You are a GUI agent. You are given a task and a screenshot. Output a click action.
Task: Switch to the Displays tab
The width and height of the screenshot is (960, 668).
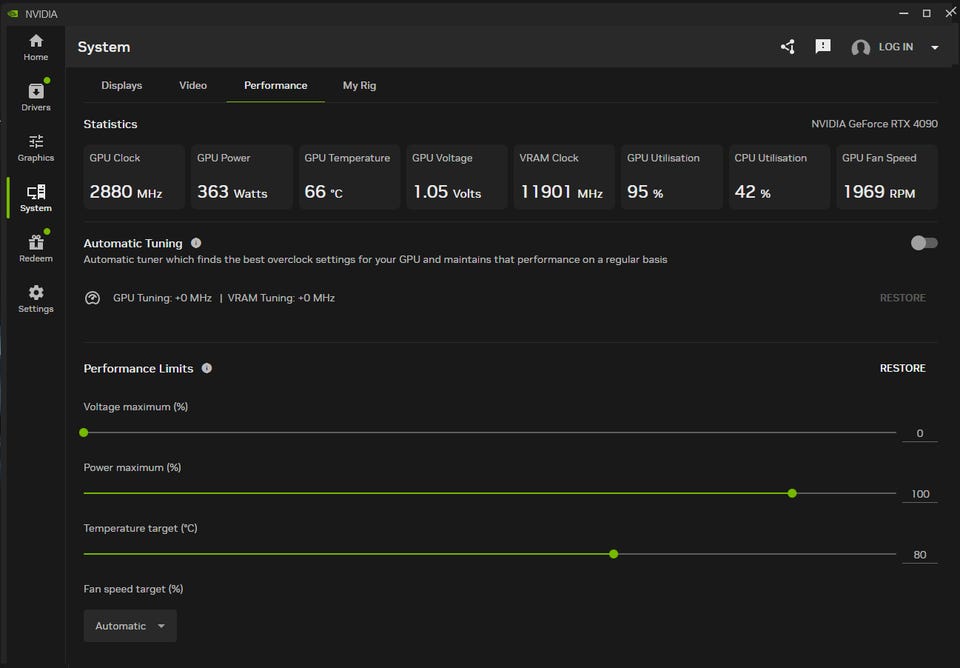pyautogui.click(x=122, y=86)
